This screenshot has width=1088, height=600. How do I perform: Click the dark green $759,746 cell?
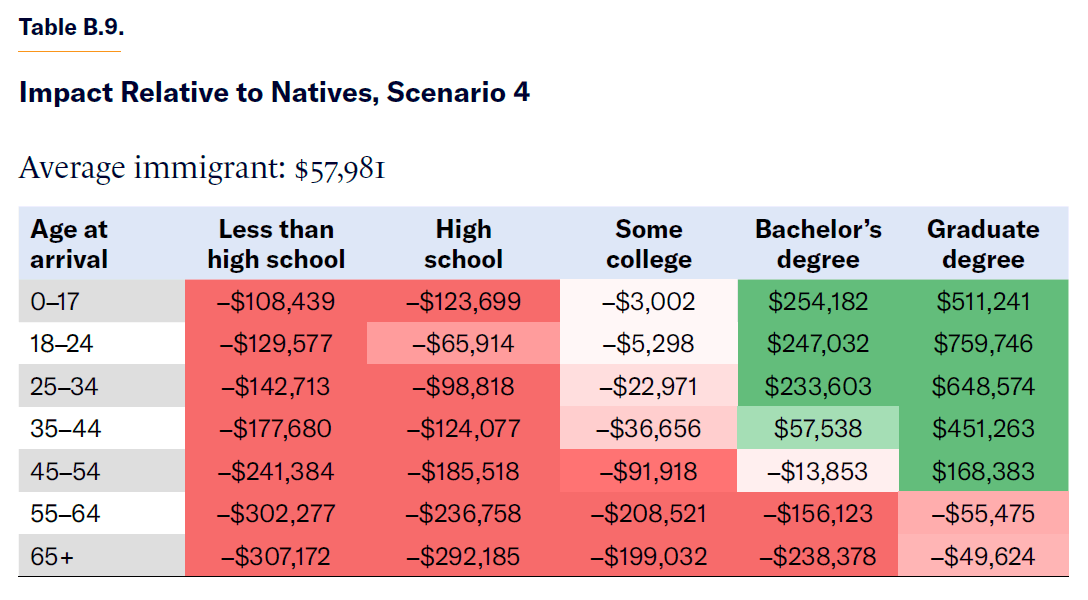tap(983, 344)
